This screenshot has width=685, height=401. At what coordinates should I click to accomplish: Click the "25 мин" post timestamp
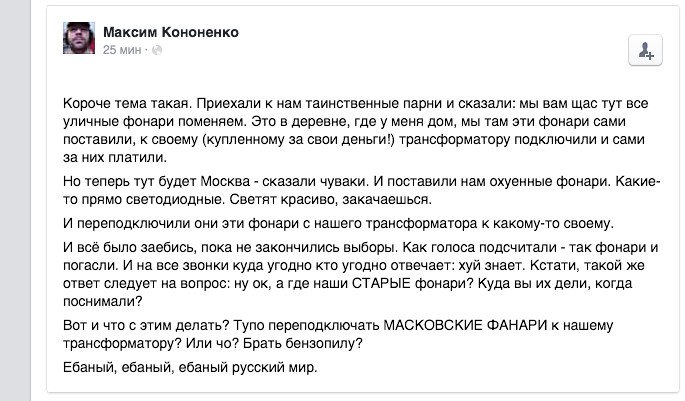(x=122, y=50)
